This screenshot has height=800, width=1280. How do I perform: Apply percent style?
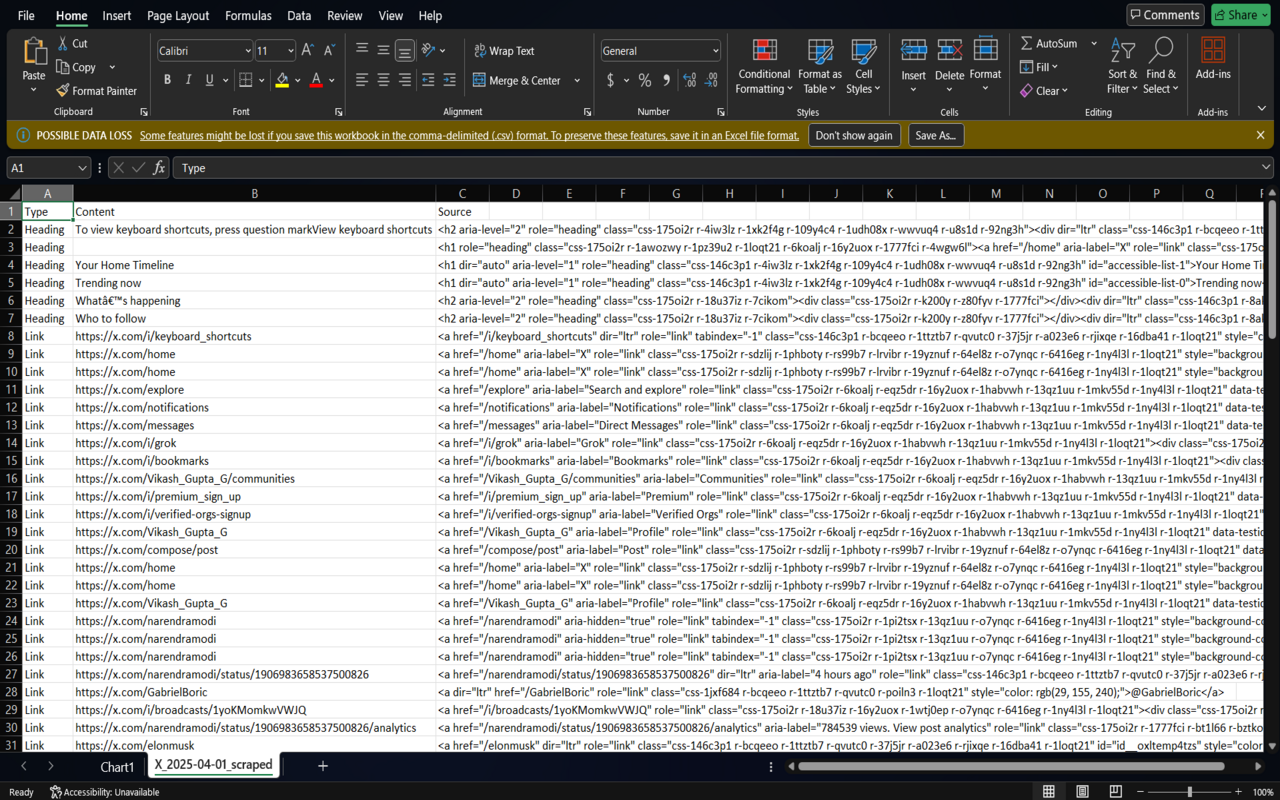click(x=645, y=80)
